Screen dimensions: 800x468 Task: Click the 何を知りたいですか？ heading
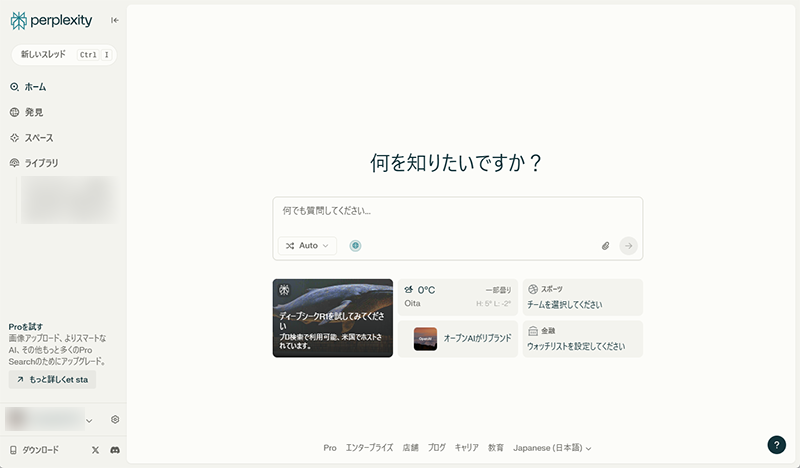pos(456,163)
